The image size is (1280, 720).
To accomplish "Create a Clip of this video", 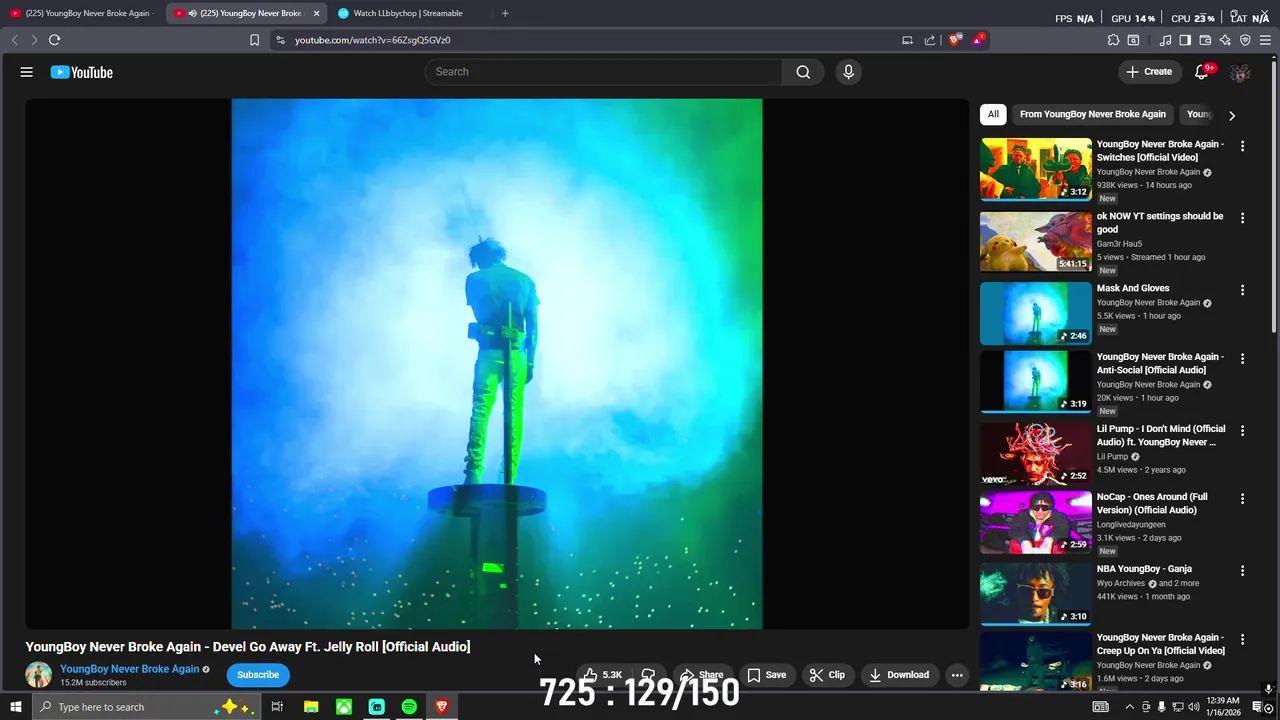I will click(x=827, y=675).
